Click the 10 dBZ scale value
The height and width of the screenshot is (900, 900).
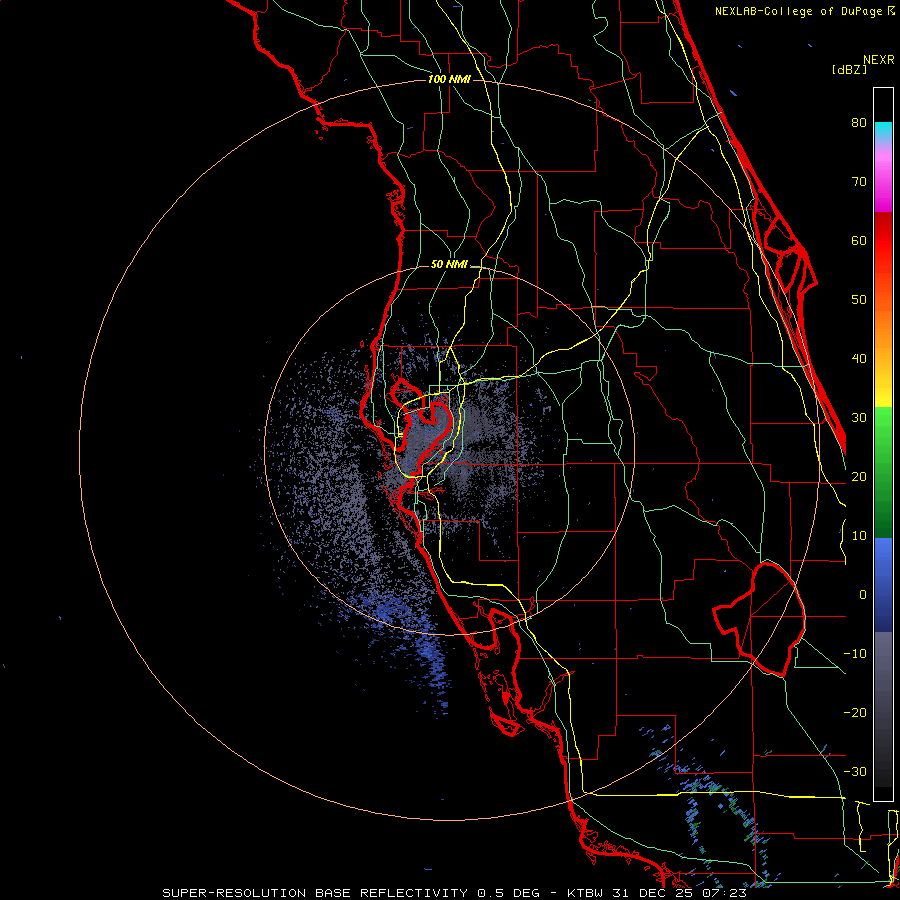coord(859,536)
